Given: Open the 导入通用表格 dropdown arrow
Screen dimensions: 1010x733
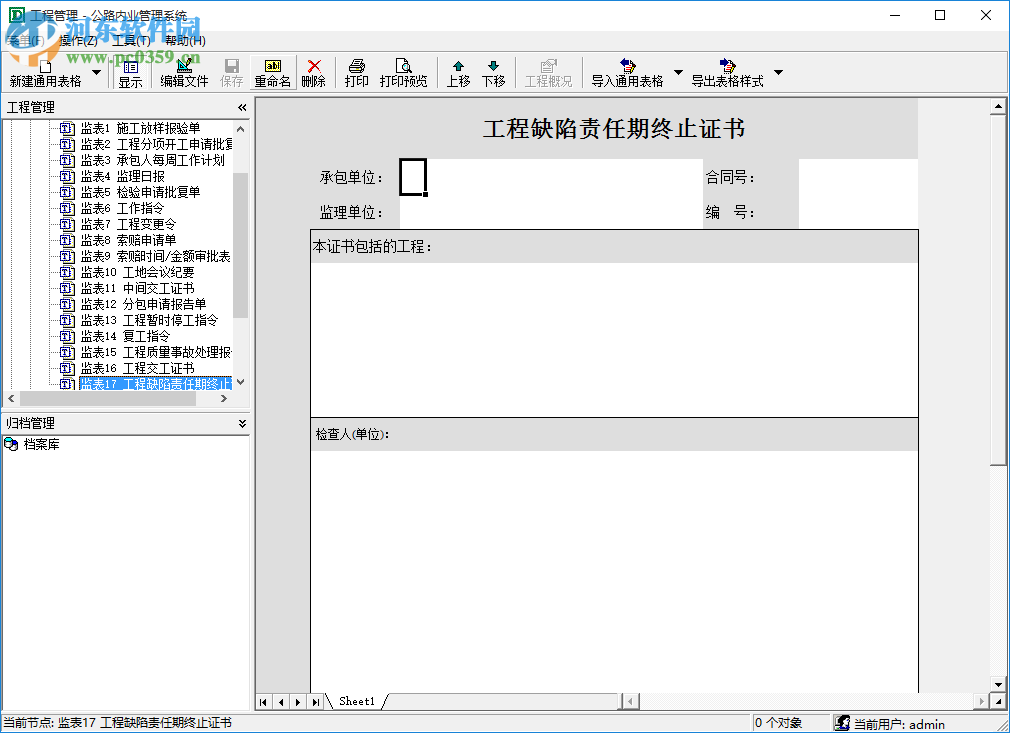Looking at the screenshot, I should tap(679, 72).
